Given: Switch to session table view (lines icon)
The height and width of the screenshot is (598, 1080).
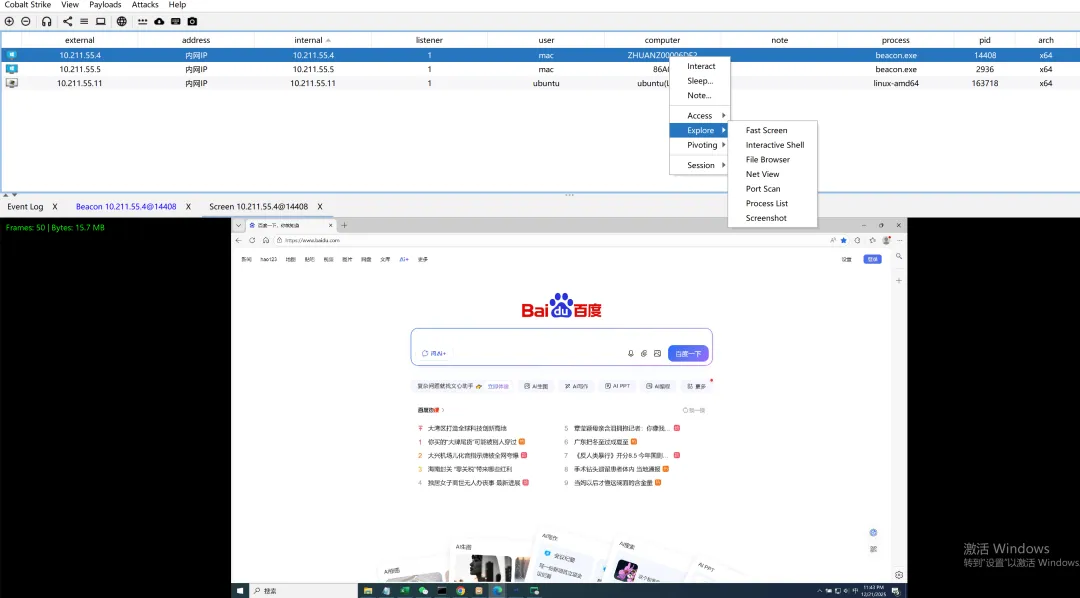Looking at the screenshot, I should pyautogui.click(x=83, y=21).
